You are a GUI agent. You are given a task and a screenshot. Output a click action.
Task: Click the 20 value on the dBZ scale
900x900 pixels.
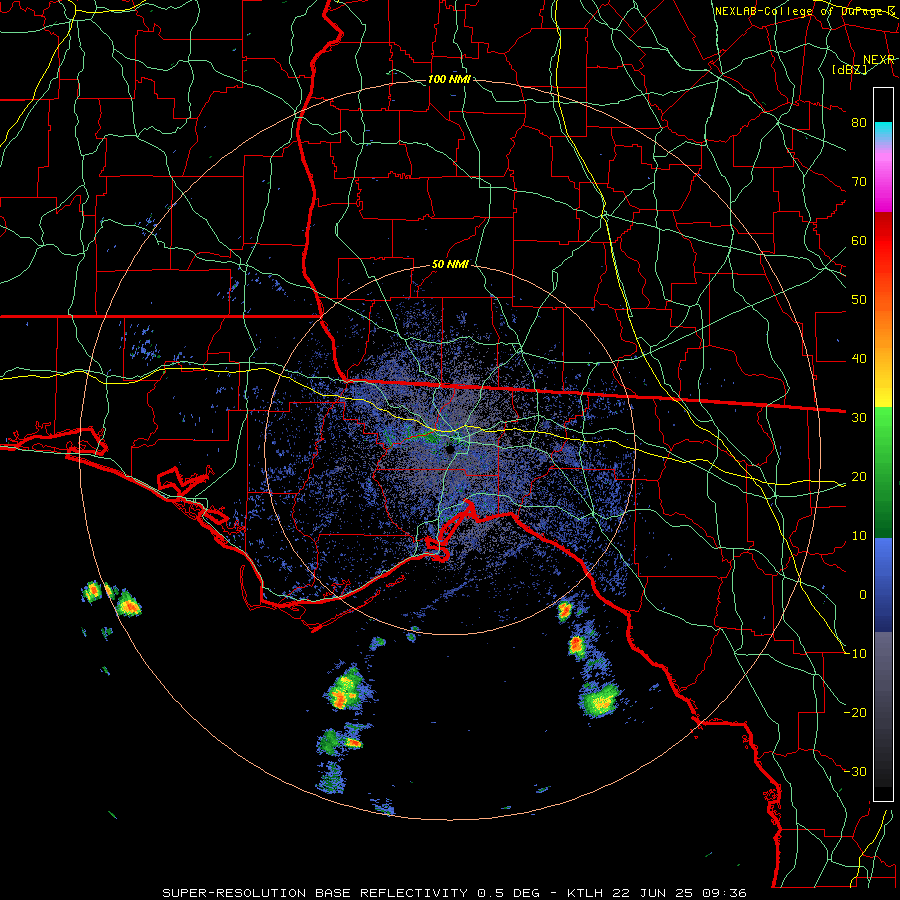[x=859, y=476]
